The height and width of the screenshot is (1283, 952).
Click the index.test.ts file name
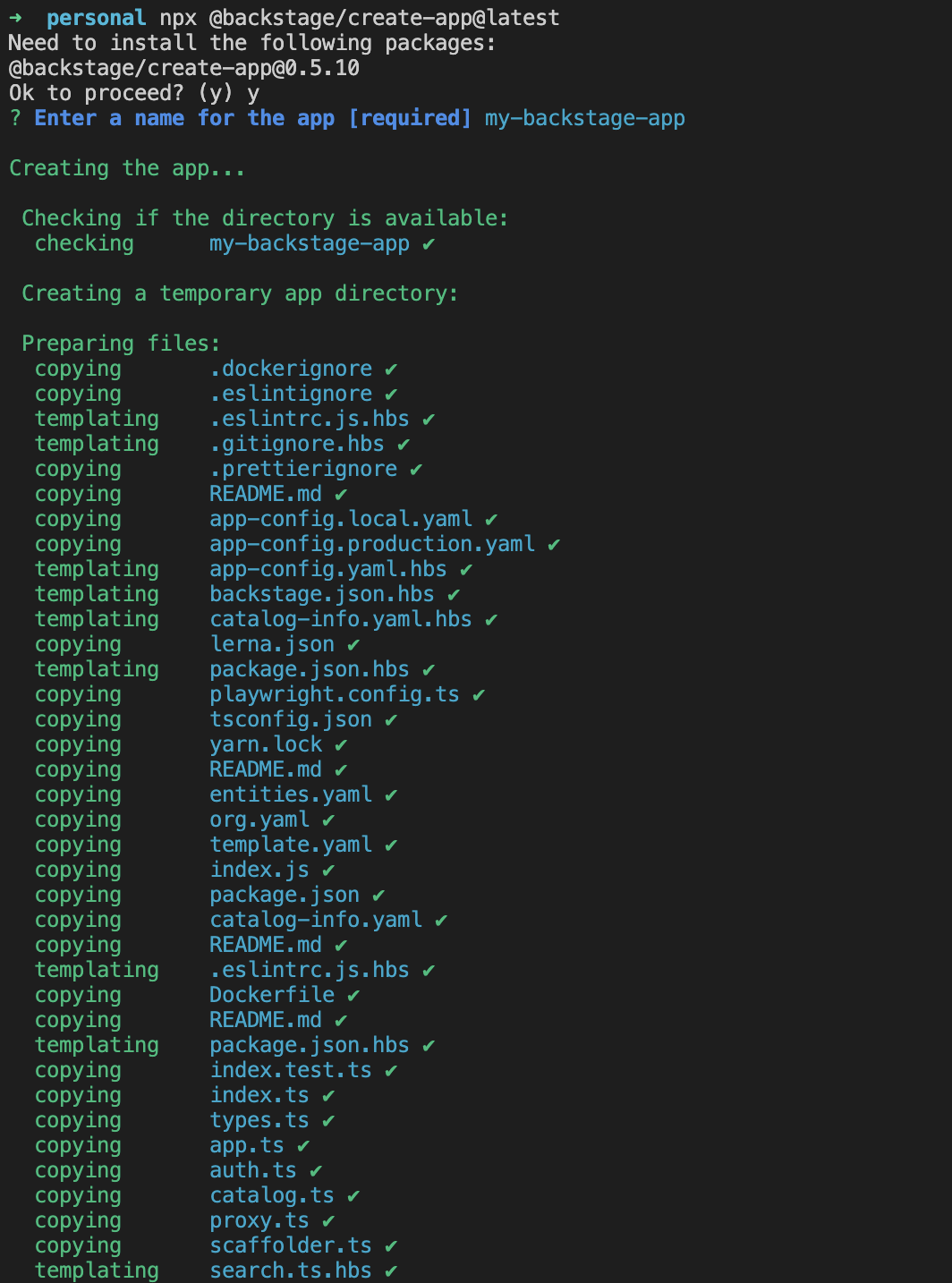tap(291, 1070)
